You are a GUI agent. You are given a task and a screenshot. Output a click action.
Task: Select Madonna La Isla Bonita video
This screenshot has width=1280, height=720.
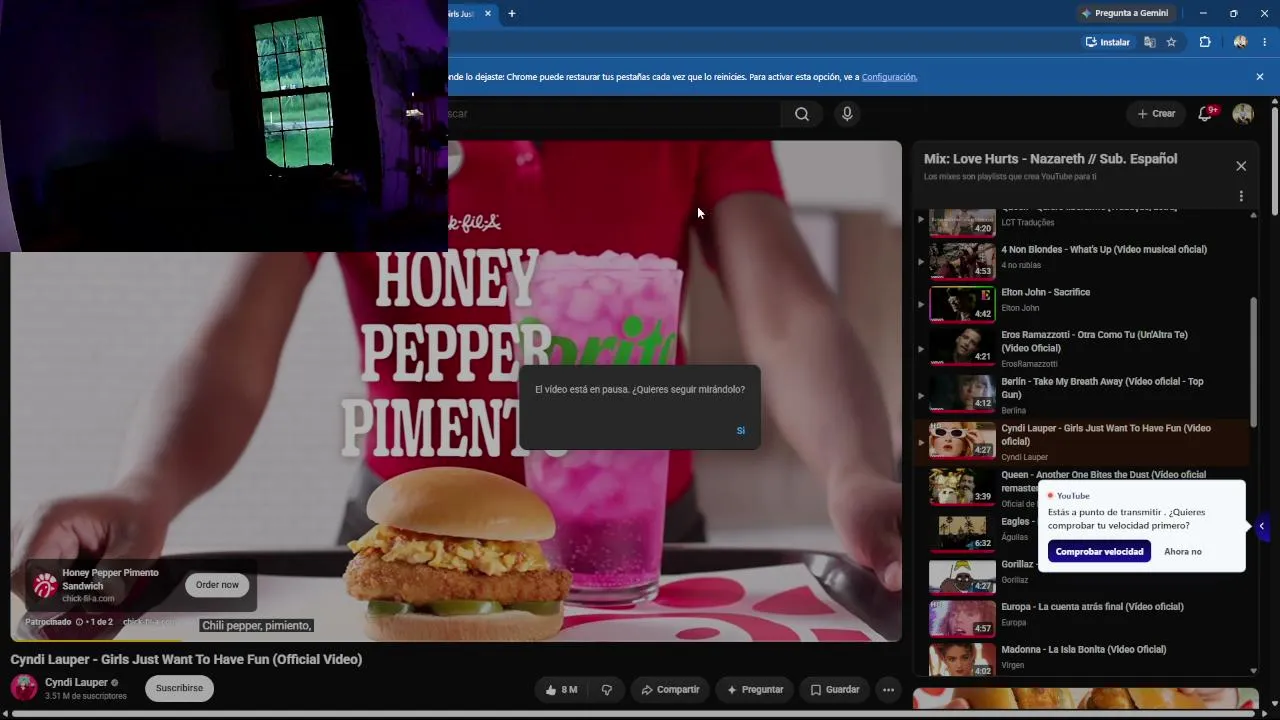point(1082,660)
